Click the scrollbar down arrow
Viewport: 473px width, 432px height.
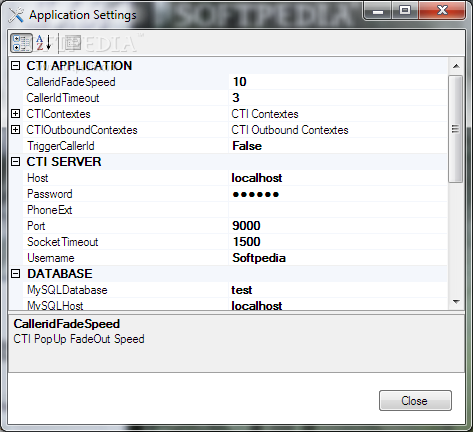(456, 302)
